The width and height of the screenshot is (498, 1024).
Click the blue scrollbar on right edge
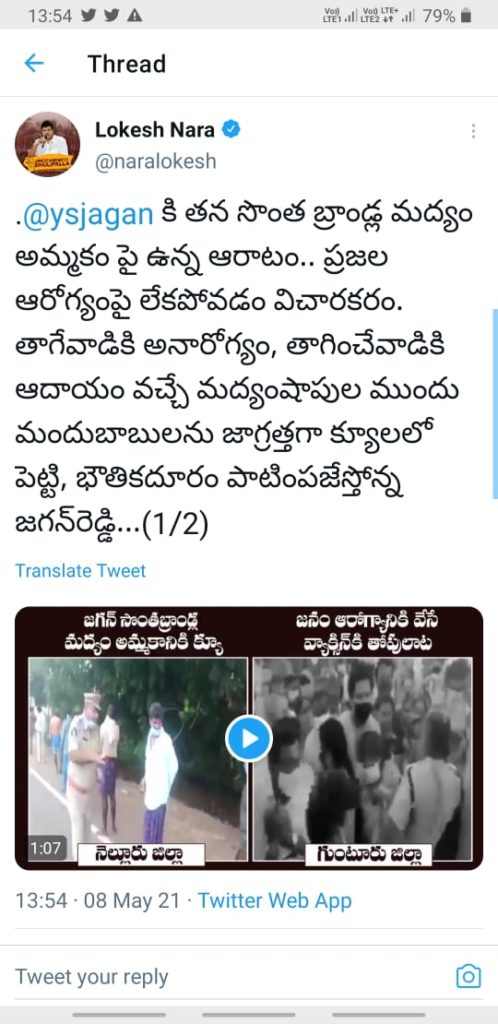click(x=495, y=404)
